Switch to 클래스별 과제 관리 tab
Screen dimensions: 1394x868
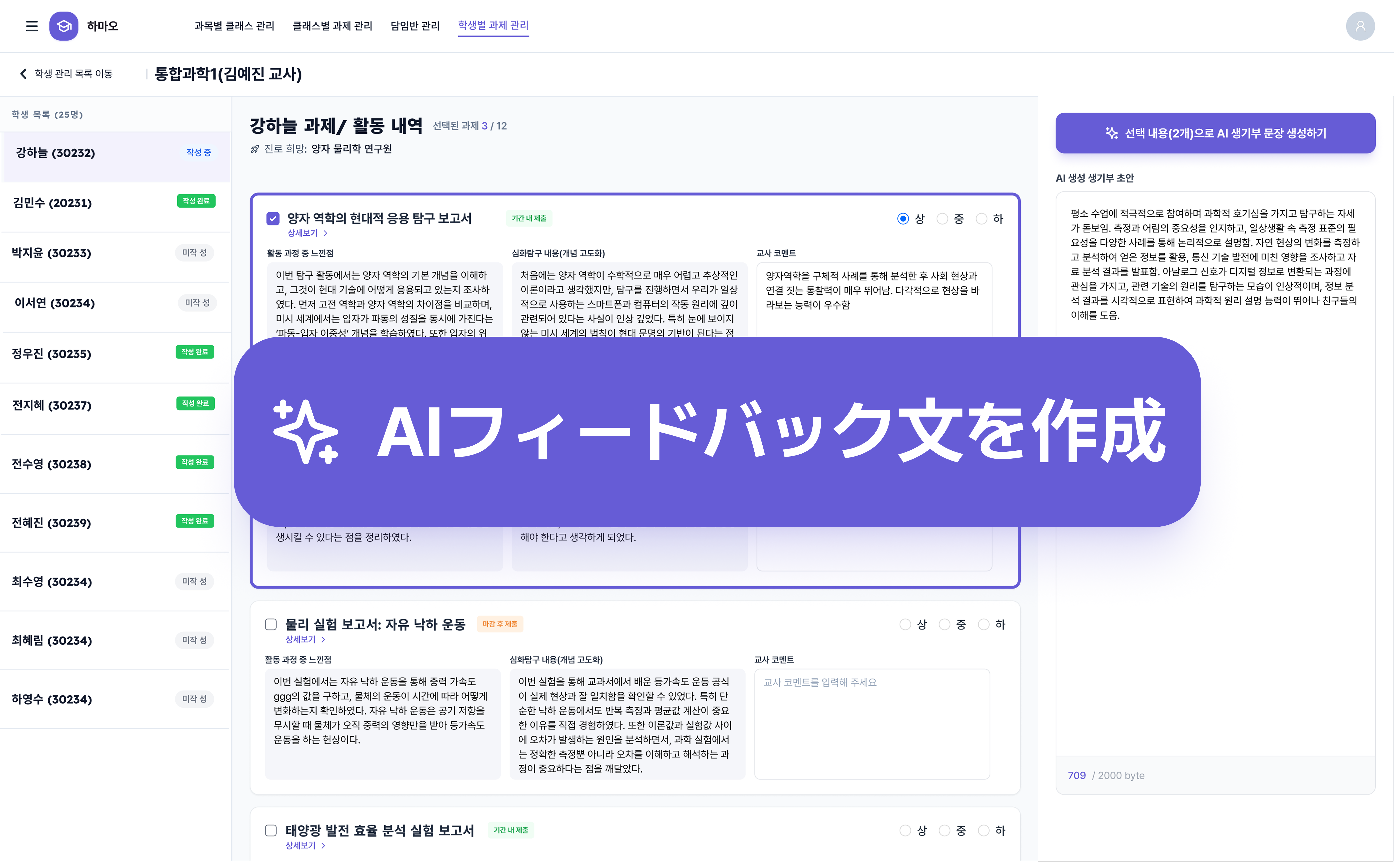[333, 26]
